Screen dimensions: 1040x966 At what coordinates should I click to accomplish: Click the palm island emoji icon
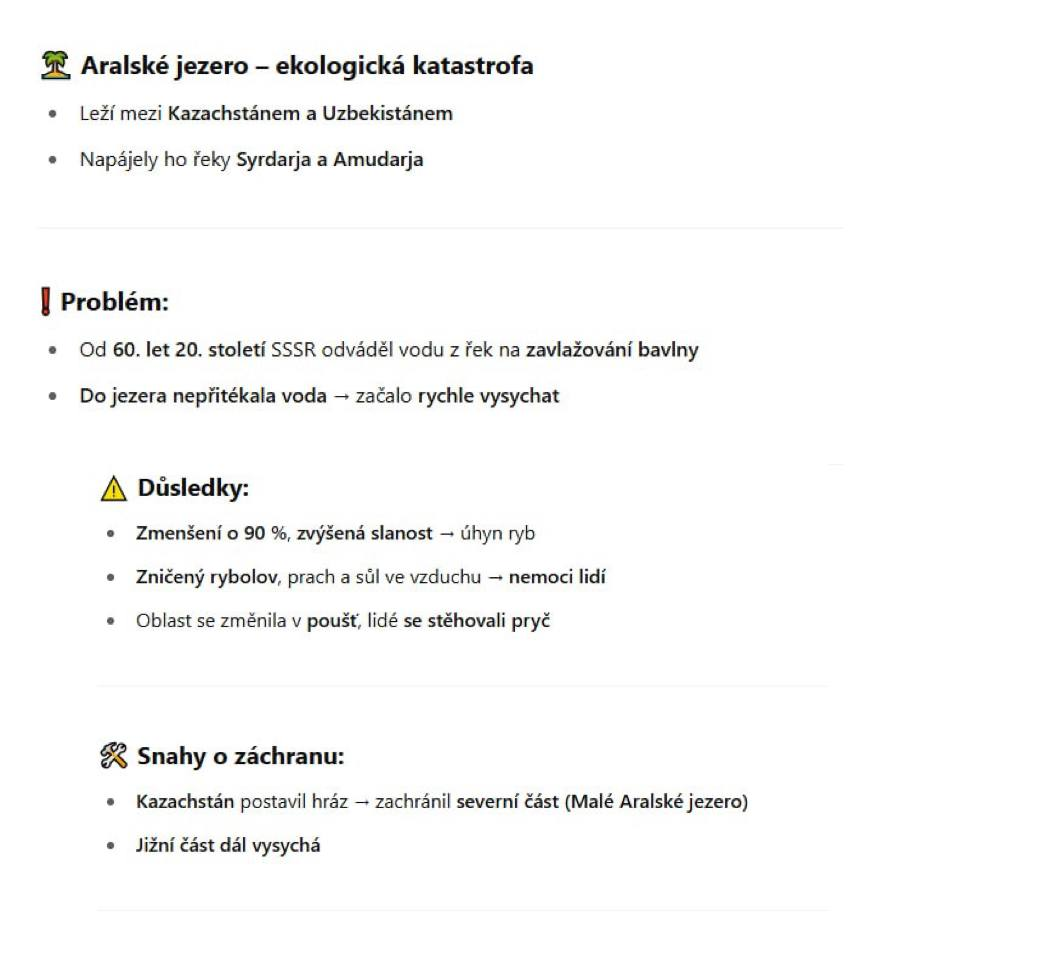(56, 65)
